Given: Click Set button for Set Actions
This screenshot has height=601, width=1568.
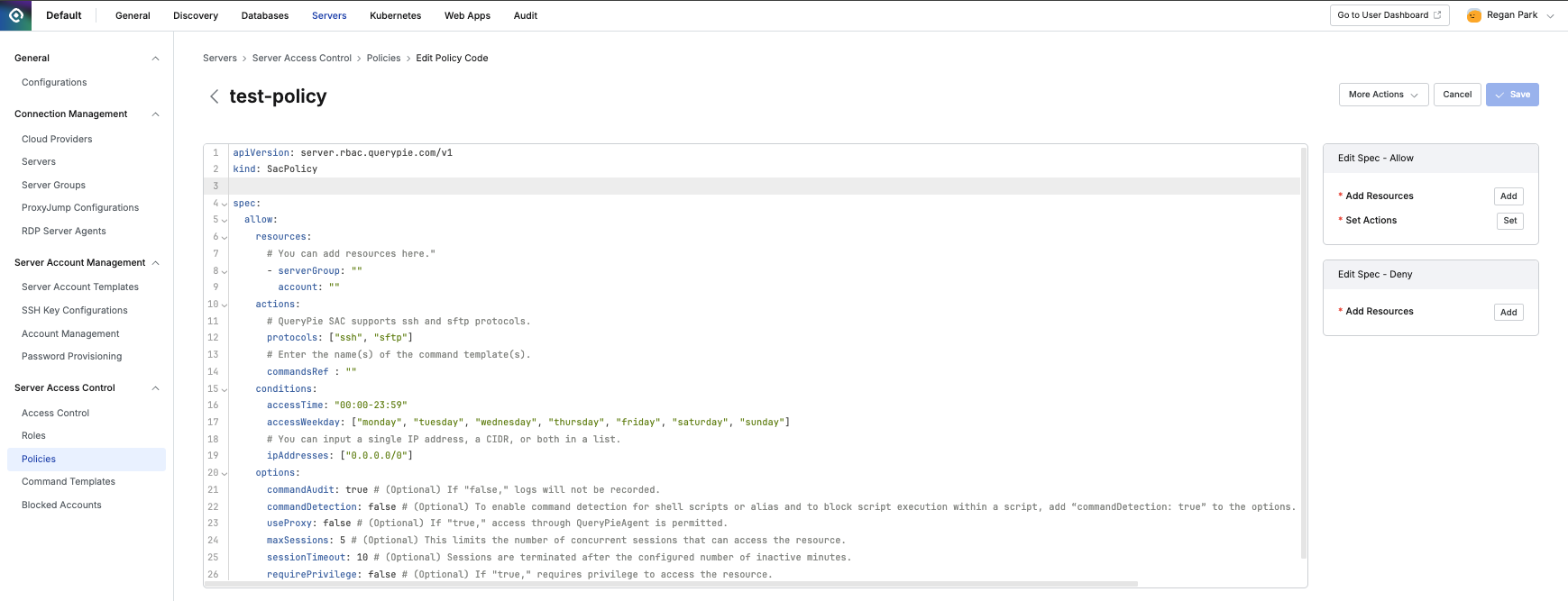Looking at the screenshot, I should click(1509, 221).
